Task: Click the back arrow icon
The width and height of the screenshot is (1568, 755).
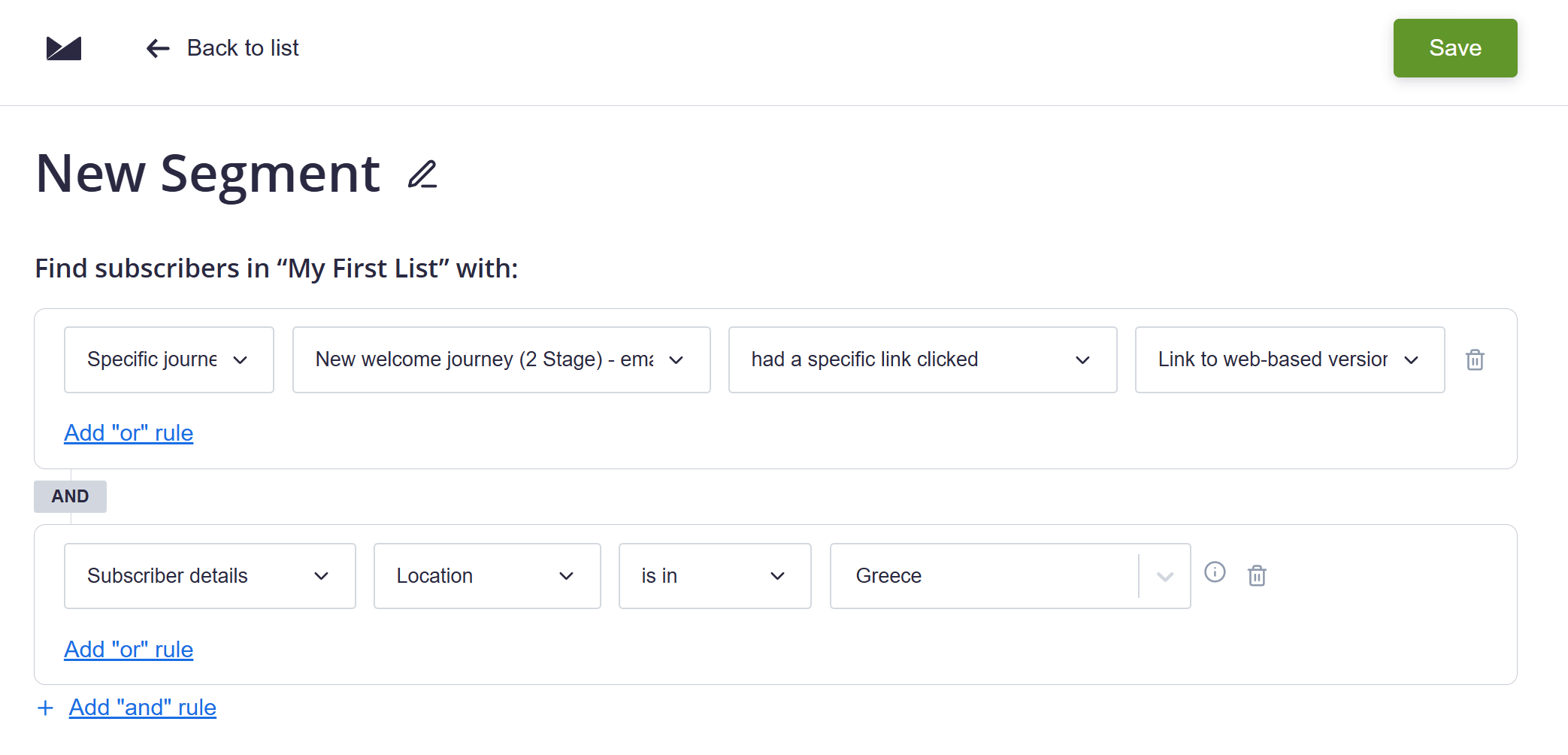Action: (158, 49)
